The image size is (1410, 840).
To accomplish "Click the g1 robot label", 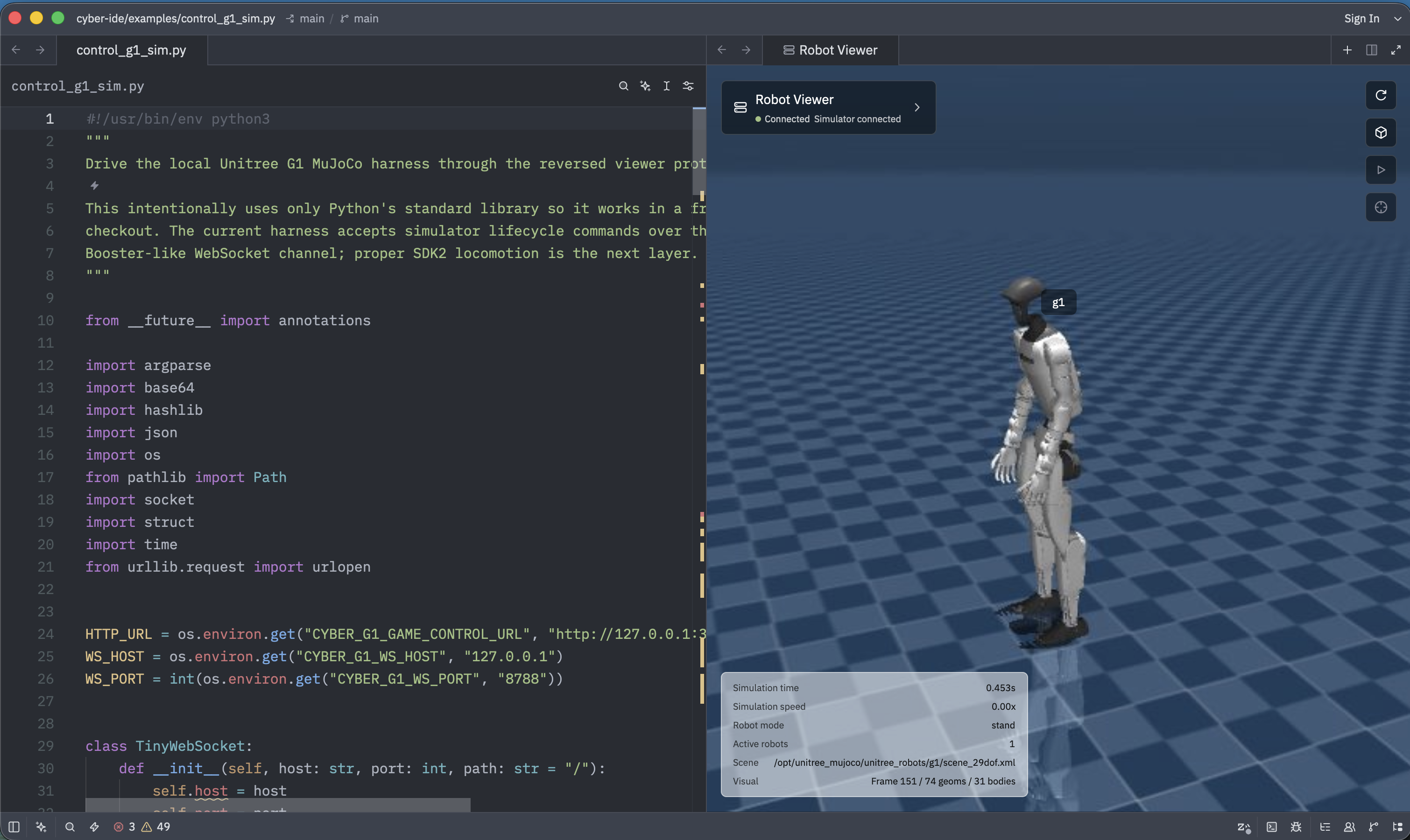I will [1058, 302].
